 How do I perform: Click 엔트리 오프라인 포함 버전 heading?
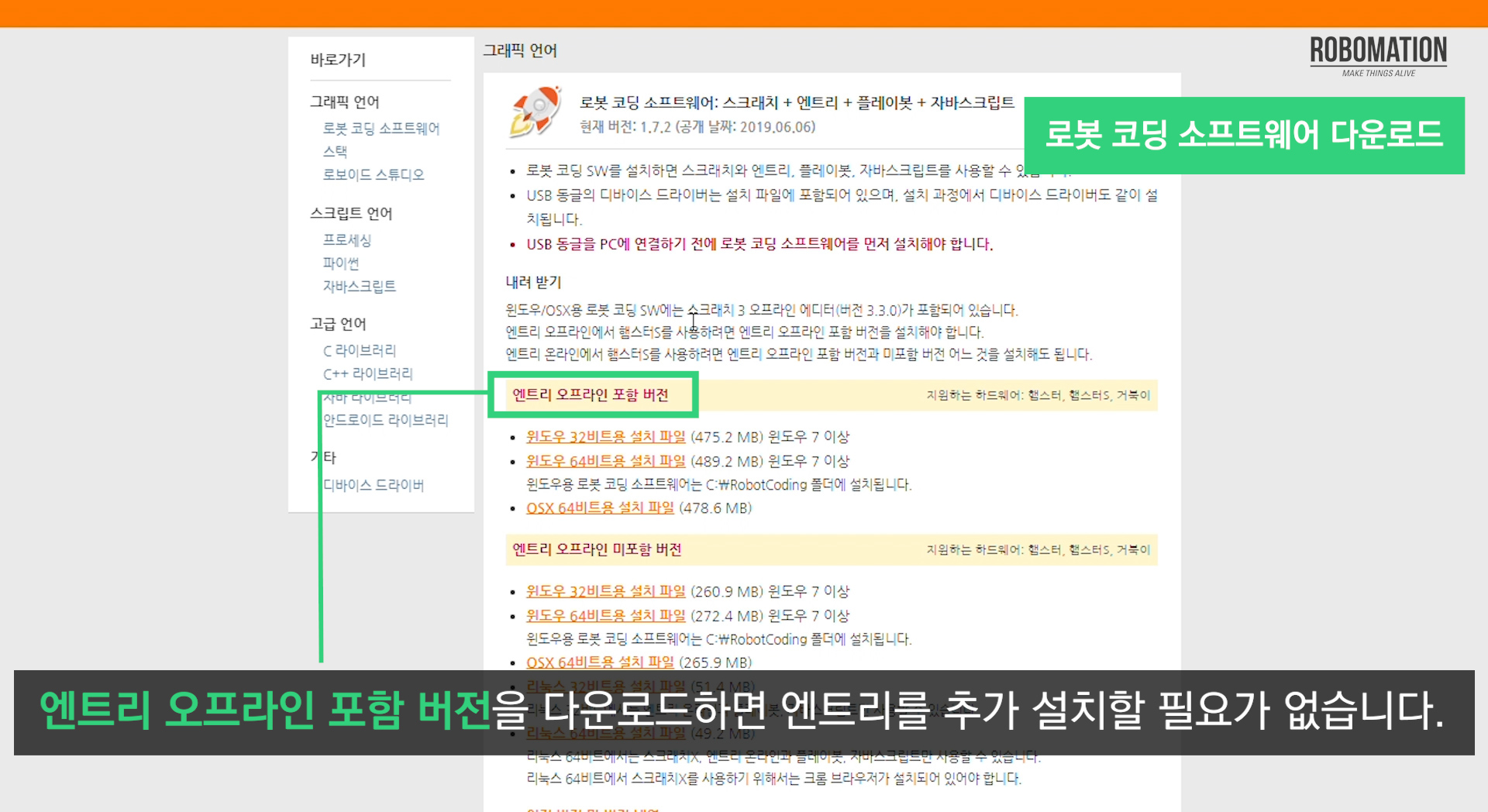[591, 395]
